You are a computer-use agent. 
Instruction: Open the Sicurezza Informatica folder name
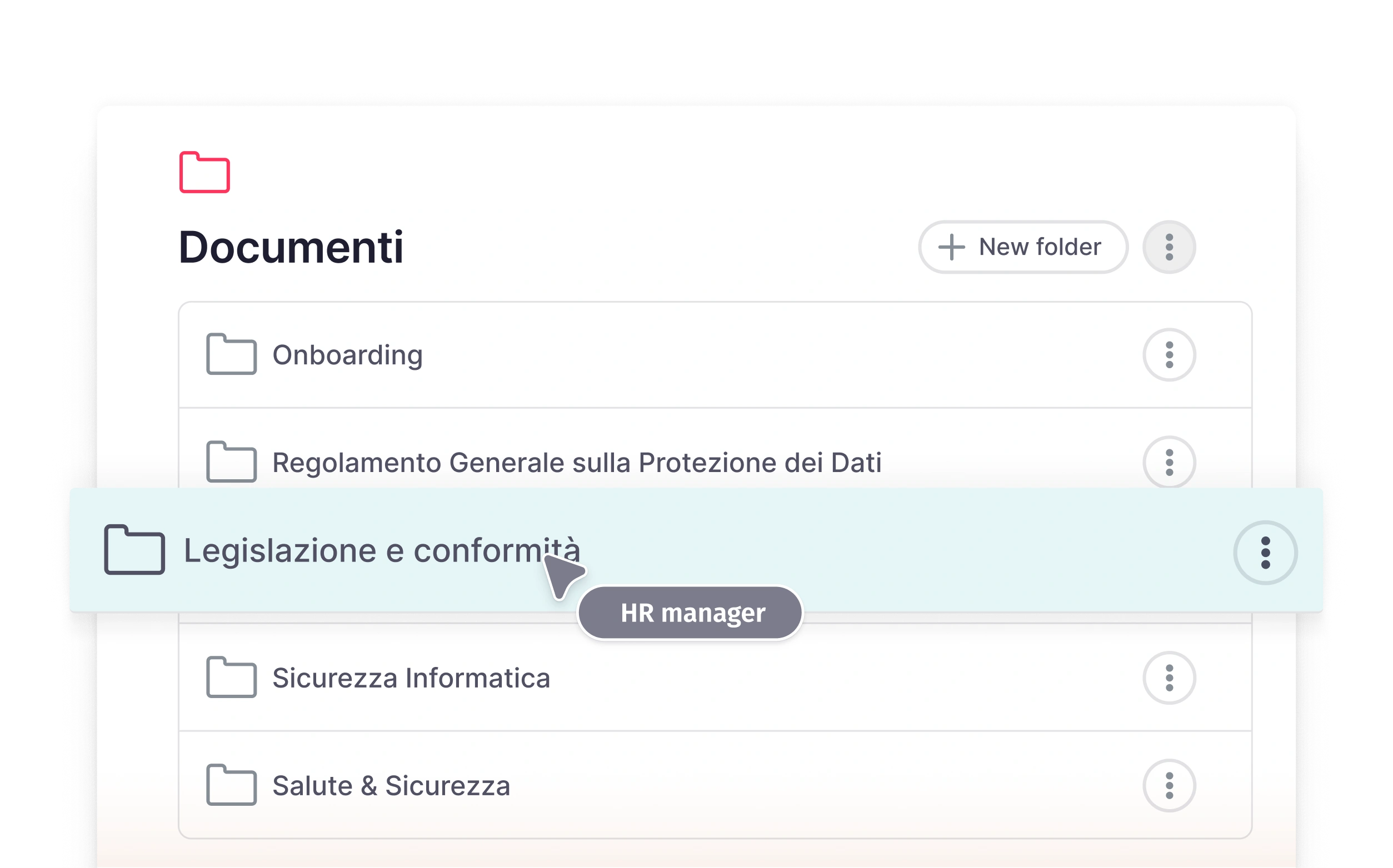point(411,678)
